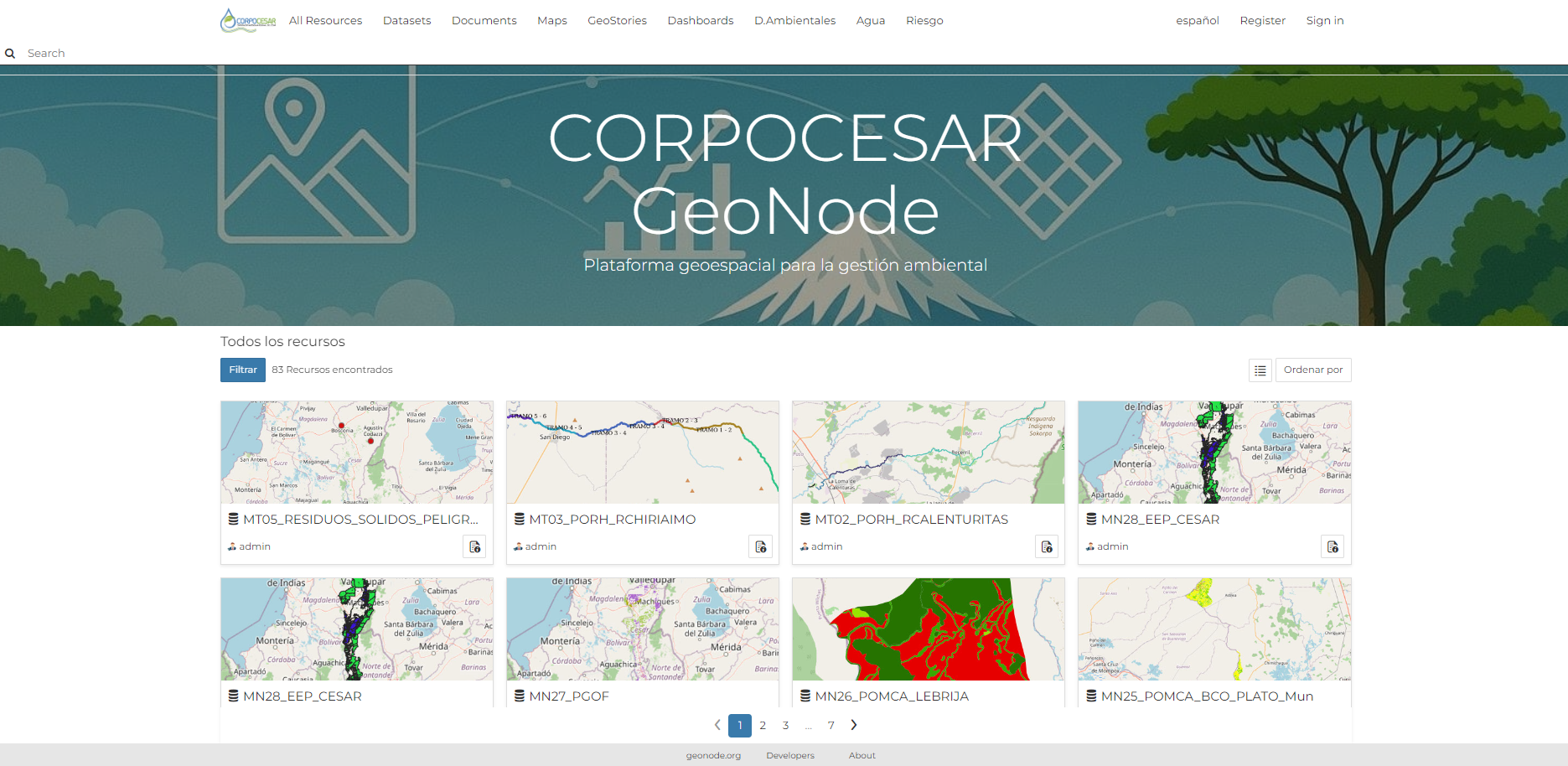Image resolution: width=1568 pixels, height=766 pixels.
Task: Open metadata info icon for MT02_PORH_RCALENTURITAS
Action: click(x=1047, y=546)
